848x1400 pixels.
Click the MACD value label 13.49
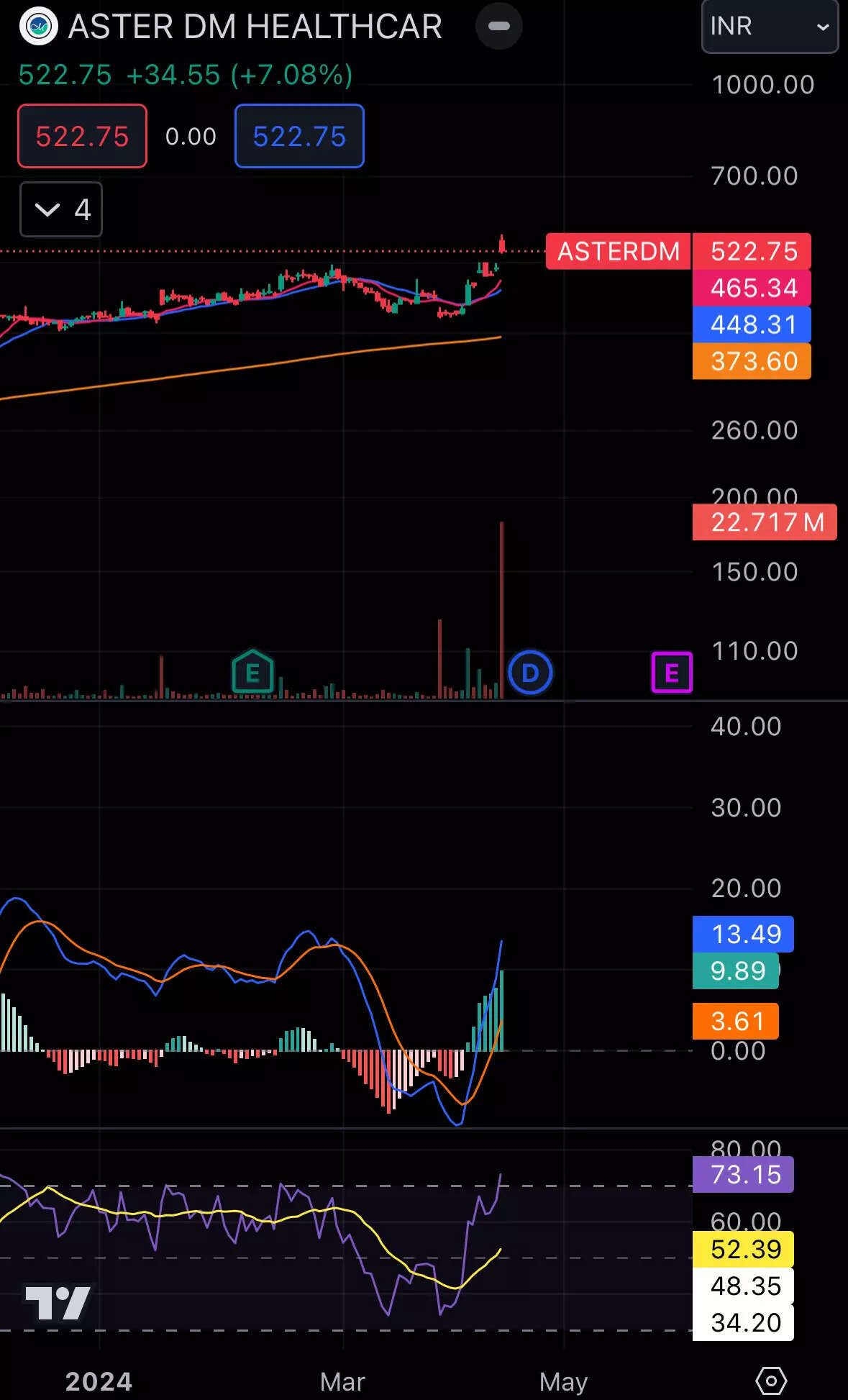[x=743, y=934]
